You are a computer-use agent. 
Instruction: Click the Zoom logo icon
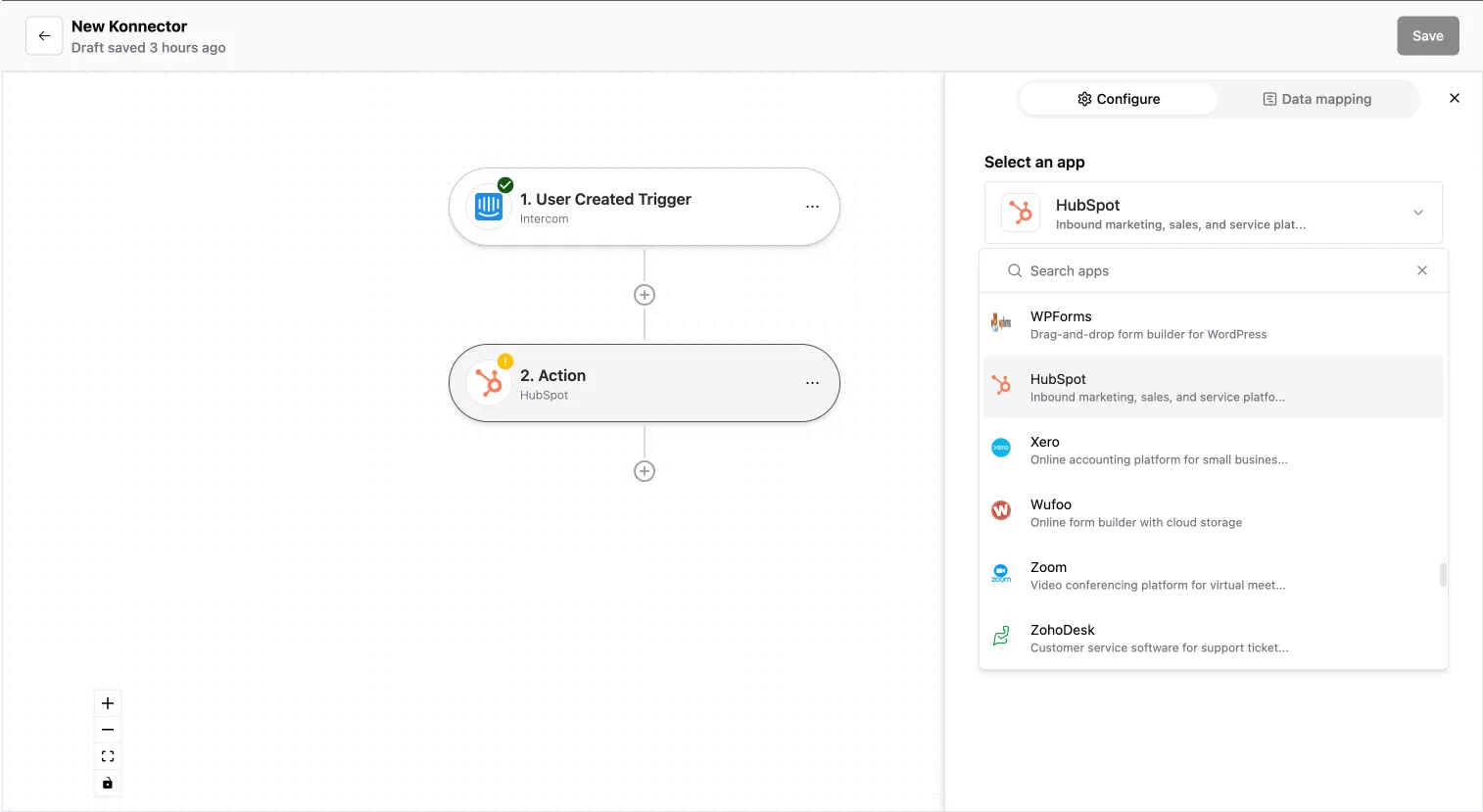pos(1001,573)
